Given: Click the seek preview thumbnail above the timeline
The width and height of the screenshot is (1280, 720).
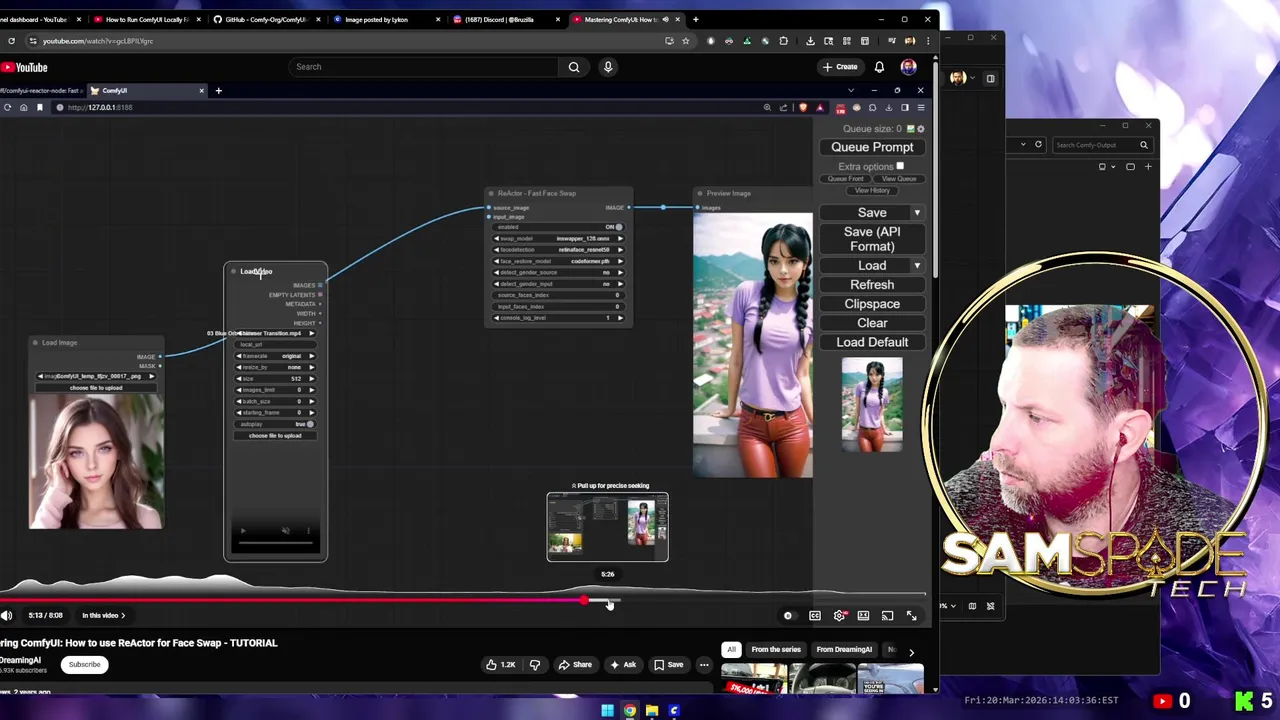Looking at the screenshot, I should click(608, 527).
